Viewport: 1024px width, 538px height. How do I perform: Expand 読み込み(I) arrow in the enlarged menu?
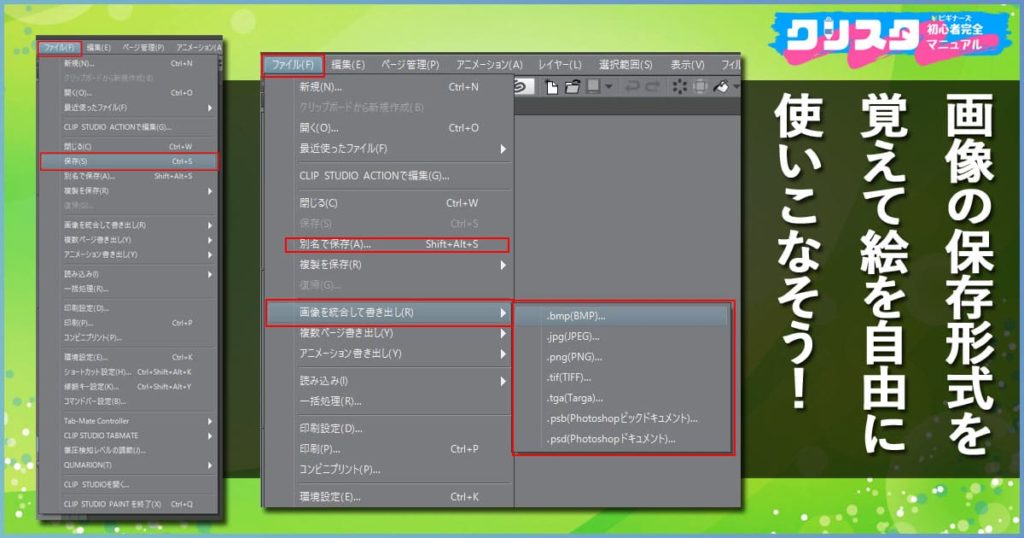(x=503, y=381)
